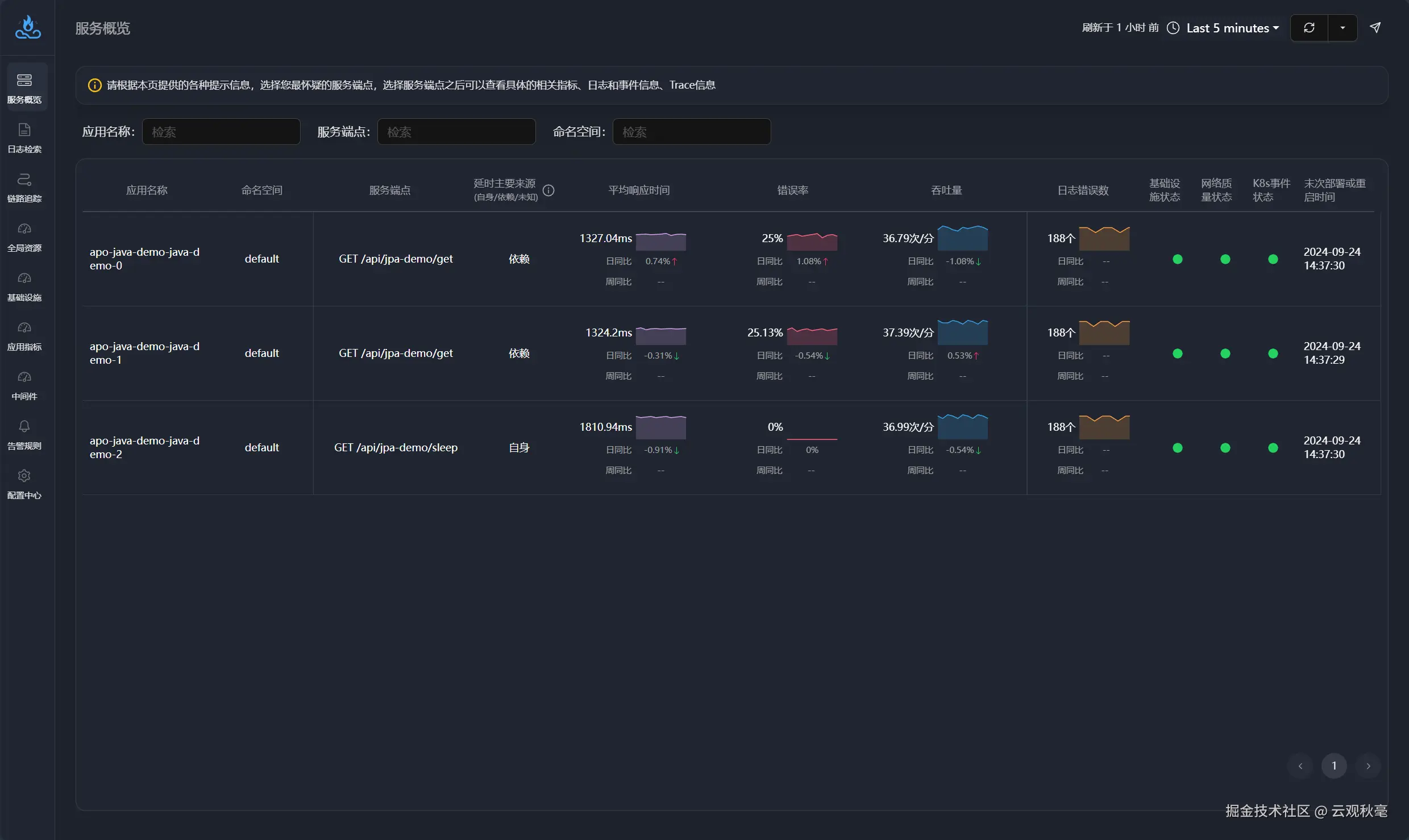Screen dimensions: 1409x840
Task: Open GET /api/jpa-demo/sleep endpoint
Action: (x=396, y=448)
